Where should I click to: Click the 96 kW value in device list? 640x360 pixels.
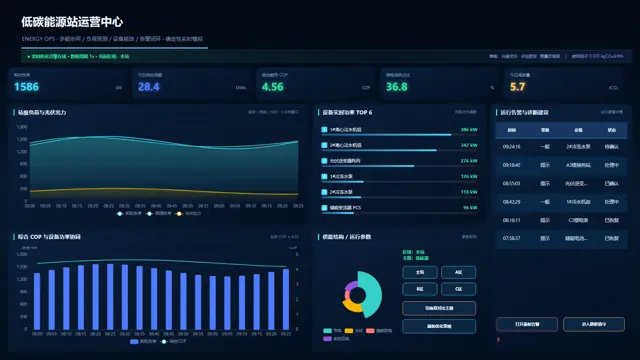point(470,208)
